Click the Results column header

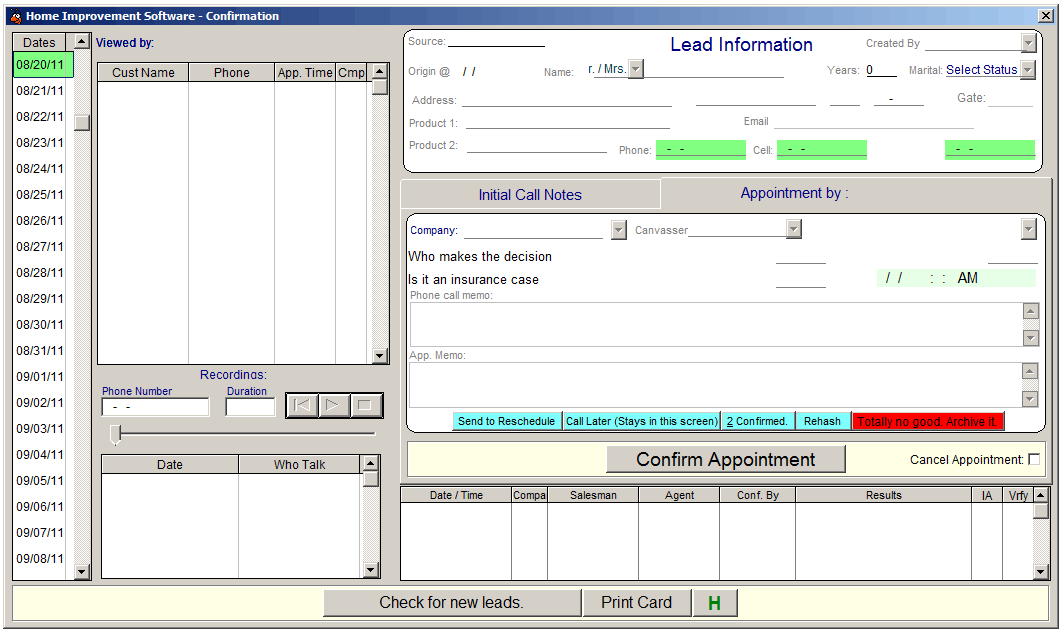pyautogui.click(x=884, y=495)
